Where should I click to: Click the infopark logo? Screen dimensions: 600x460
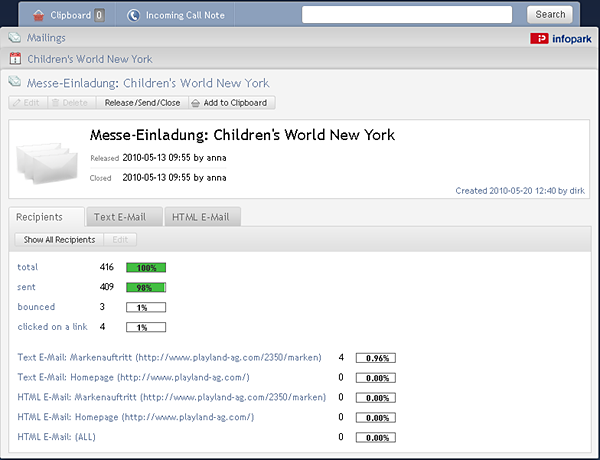(561, 39)
